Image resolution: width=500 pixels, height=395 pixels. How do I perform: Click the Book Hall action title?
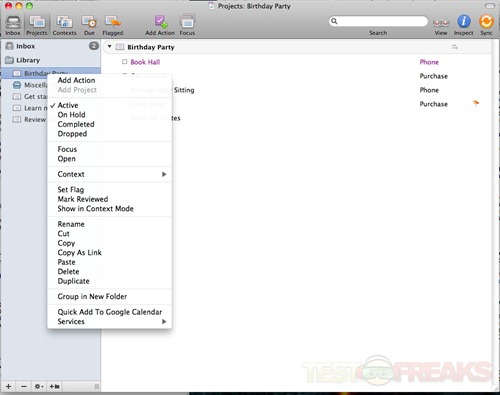[145, 62]
